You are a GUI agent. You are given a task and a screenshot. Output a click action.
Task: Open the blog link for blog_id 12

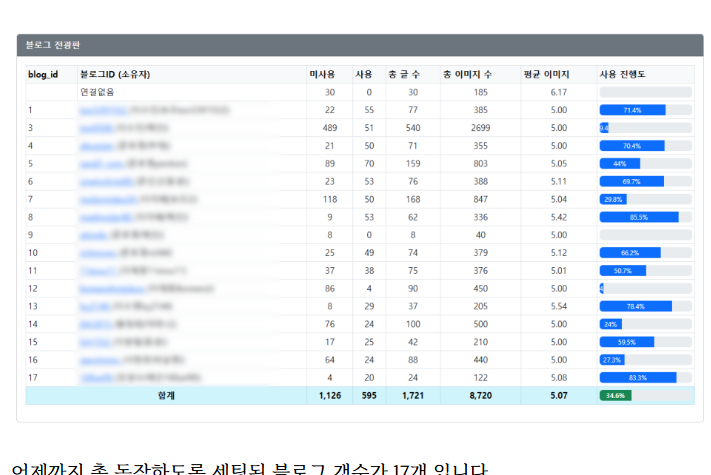click(113, 289)
